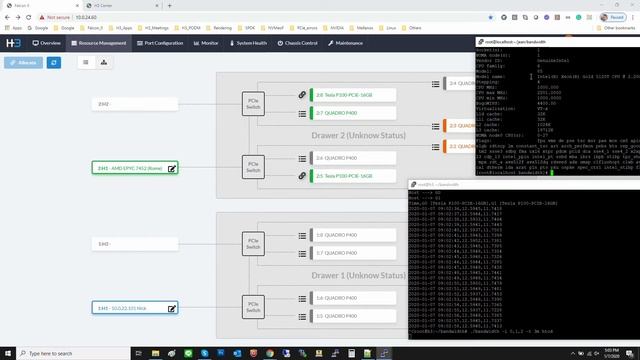This screenshot has width=640, height=360.
Task: Open a new browser tab
Action: coord(169,6)
